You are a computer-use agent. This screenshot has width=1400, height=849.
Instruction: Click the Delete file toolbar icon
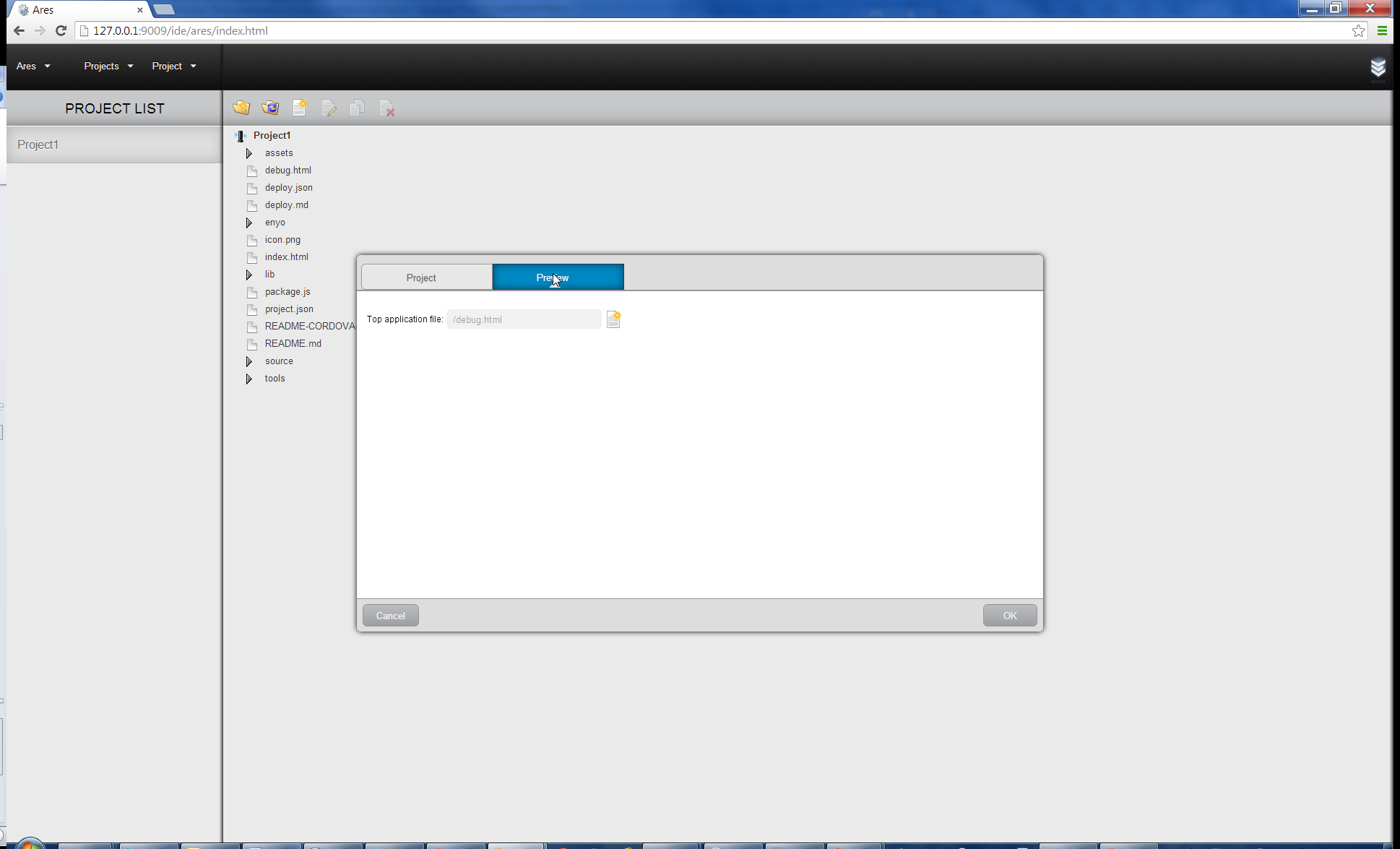[x=386, y=108]
